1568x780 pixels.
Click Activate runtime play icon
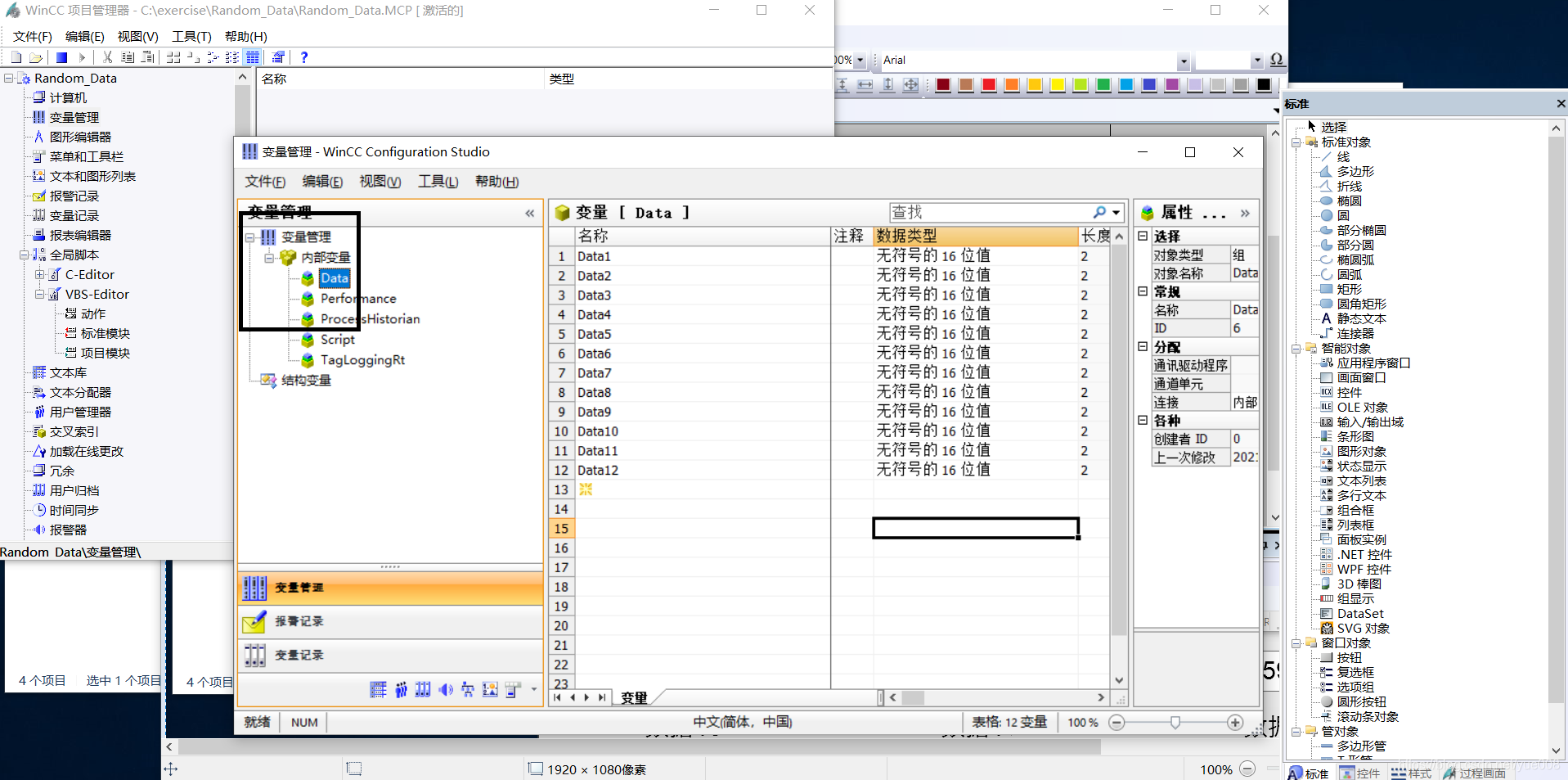[x=82, y=57]
